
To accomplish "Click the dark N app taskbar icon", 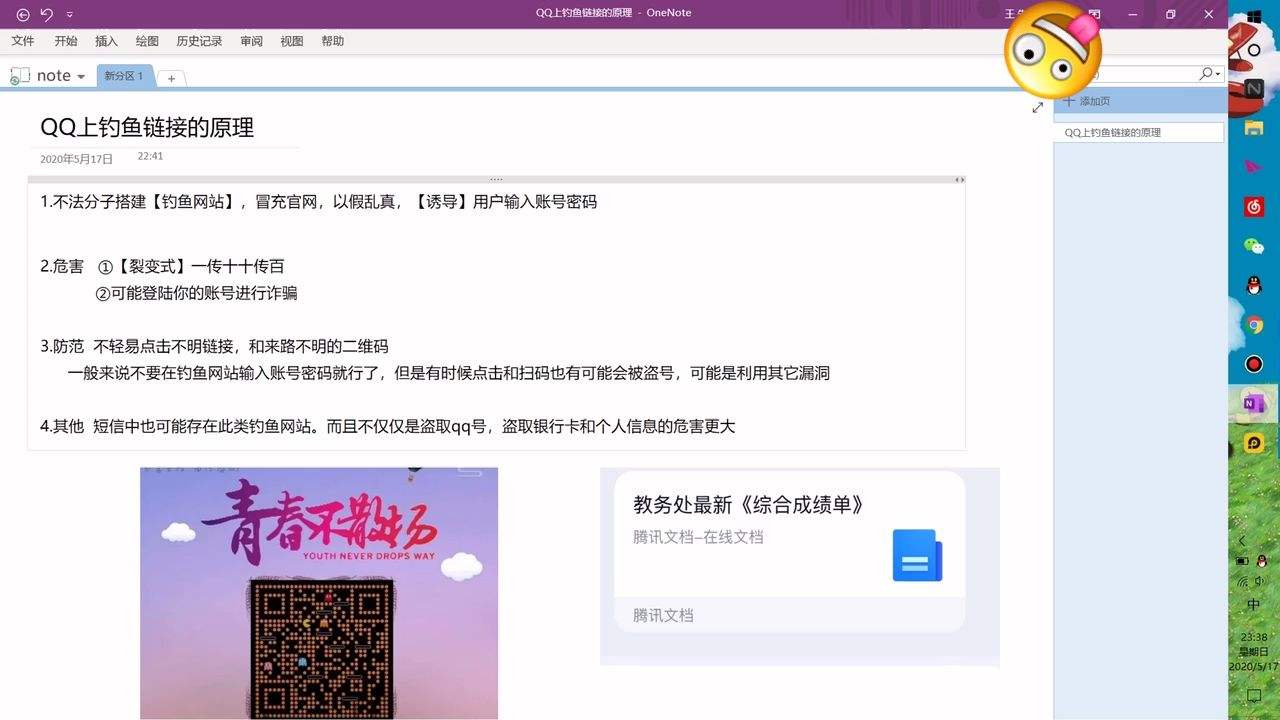I will tap(1254, 89).
